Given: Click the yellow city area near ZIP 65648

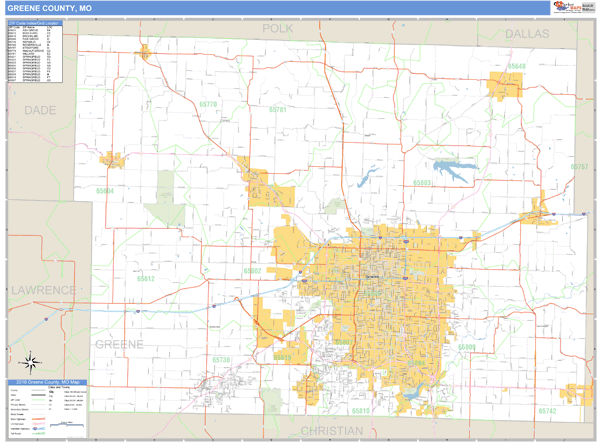Looking at the screenshot, I should coord(506,86).
